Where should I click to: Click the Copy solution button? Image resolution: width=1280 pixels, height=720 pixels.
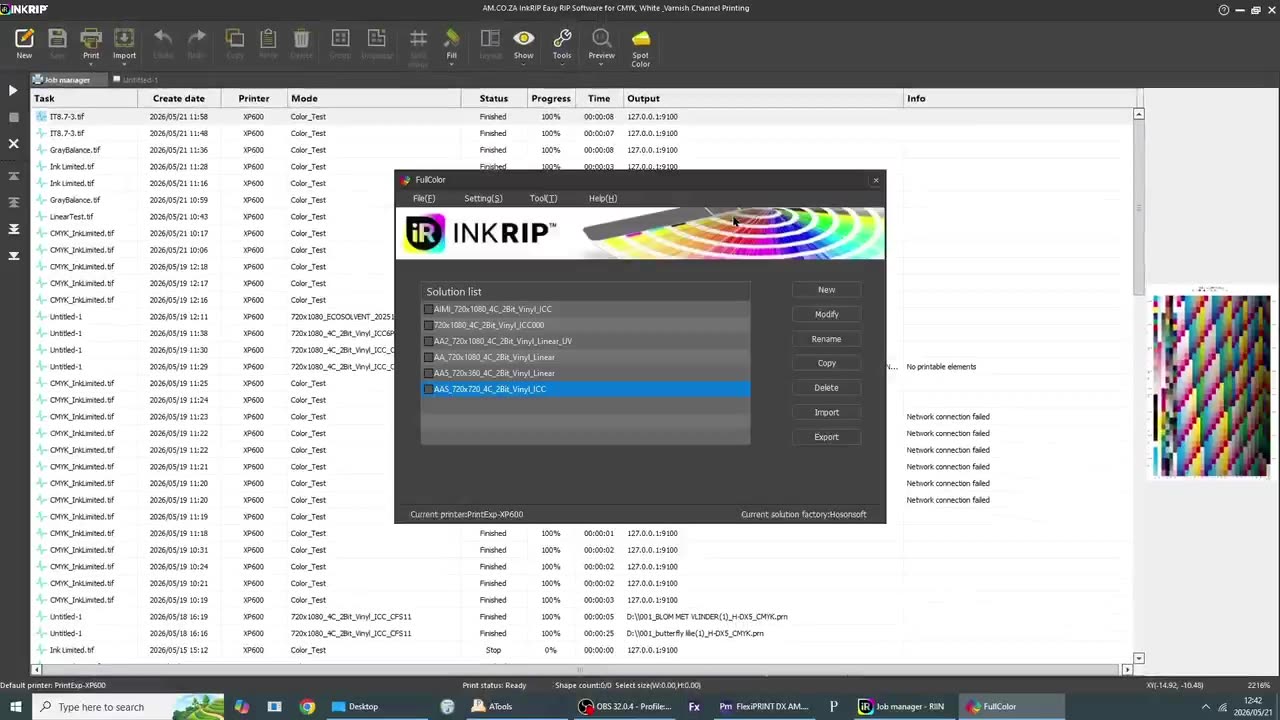click(x=826, y=363)
